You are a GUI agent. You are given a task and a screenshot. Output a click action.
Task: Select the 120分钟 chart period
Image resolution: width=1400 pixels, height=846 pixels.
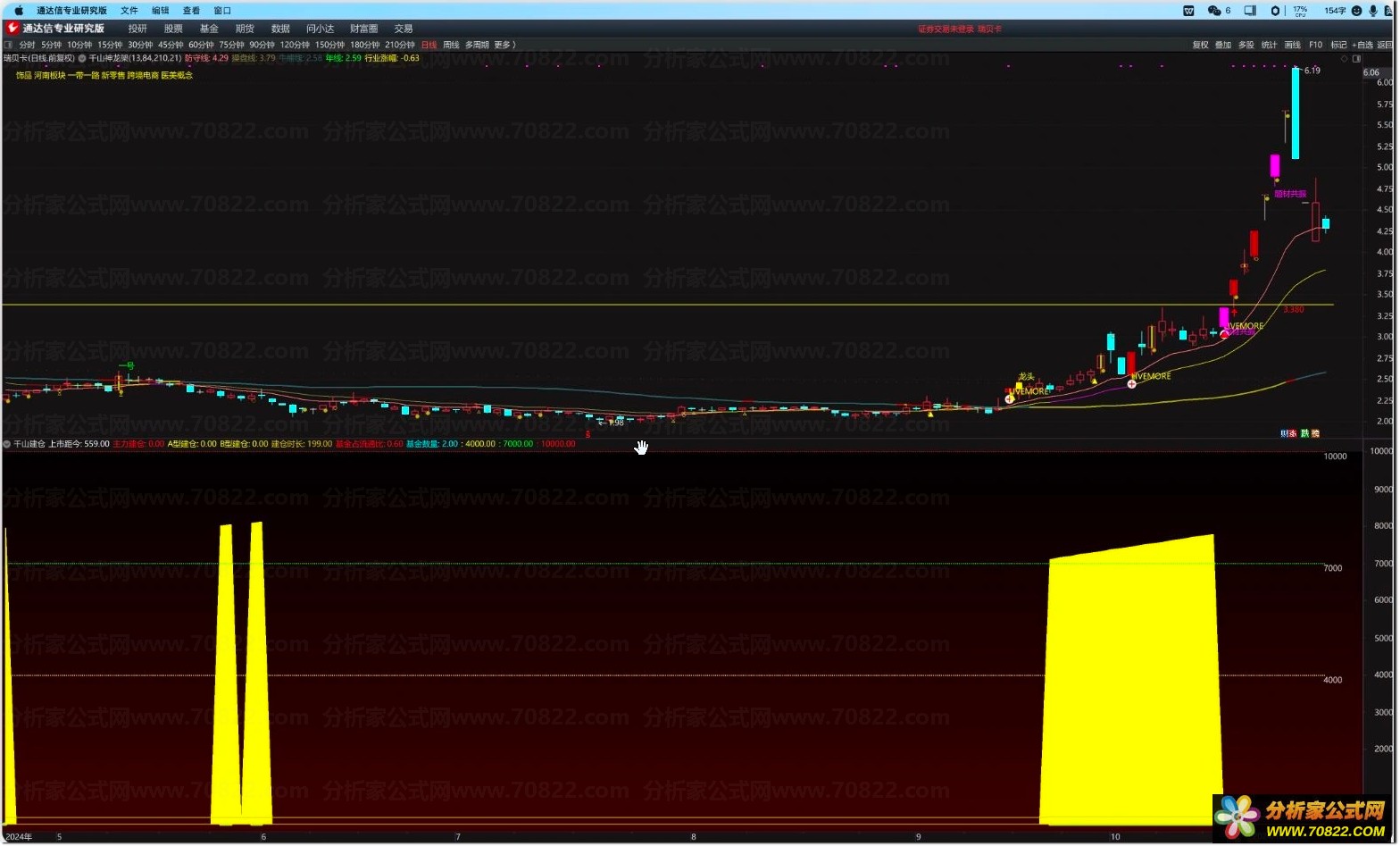[295, 45]
